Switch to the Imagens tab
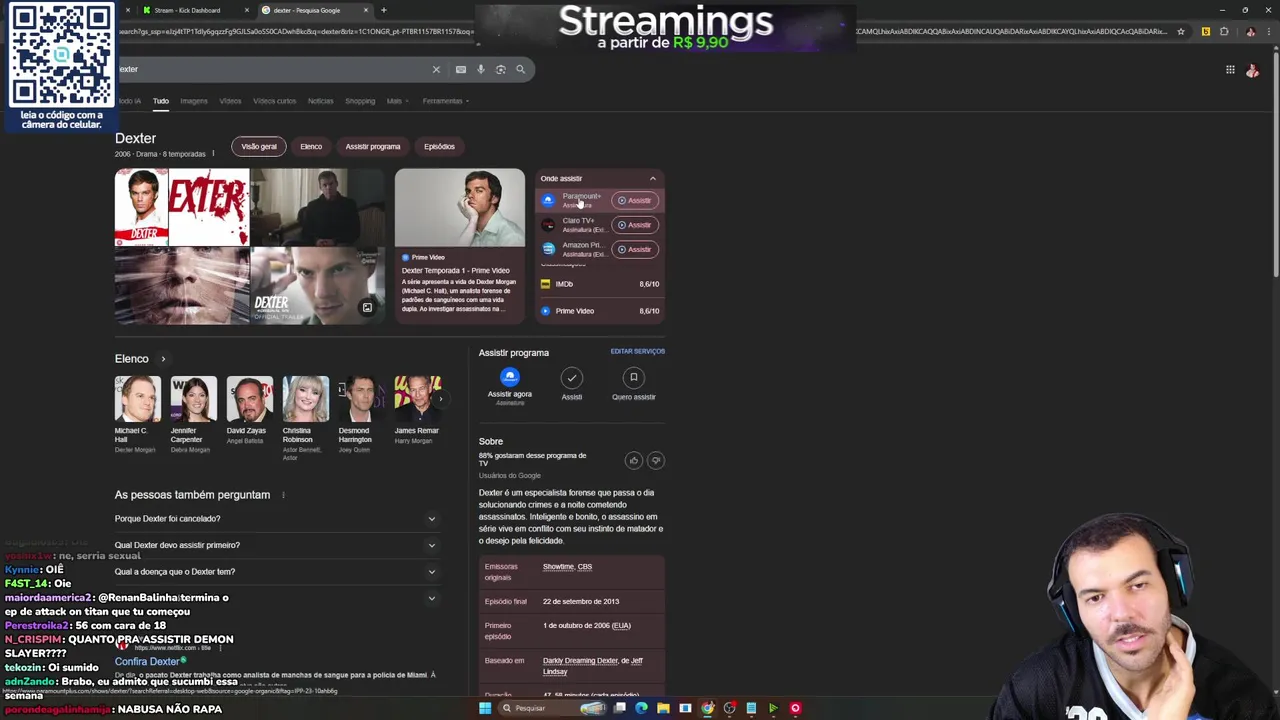 point(194,101)
